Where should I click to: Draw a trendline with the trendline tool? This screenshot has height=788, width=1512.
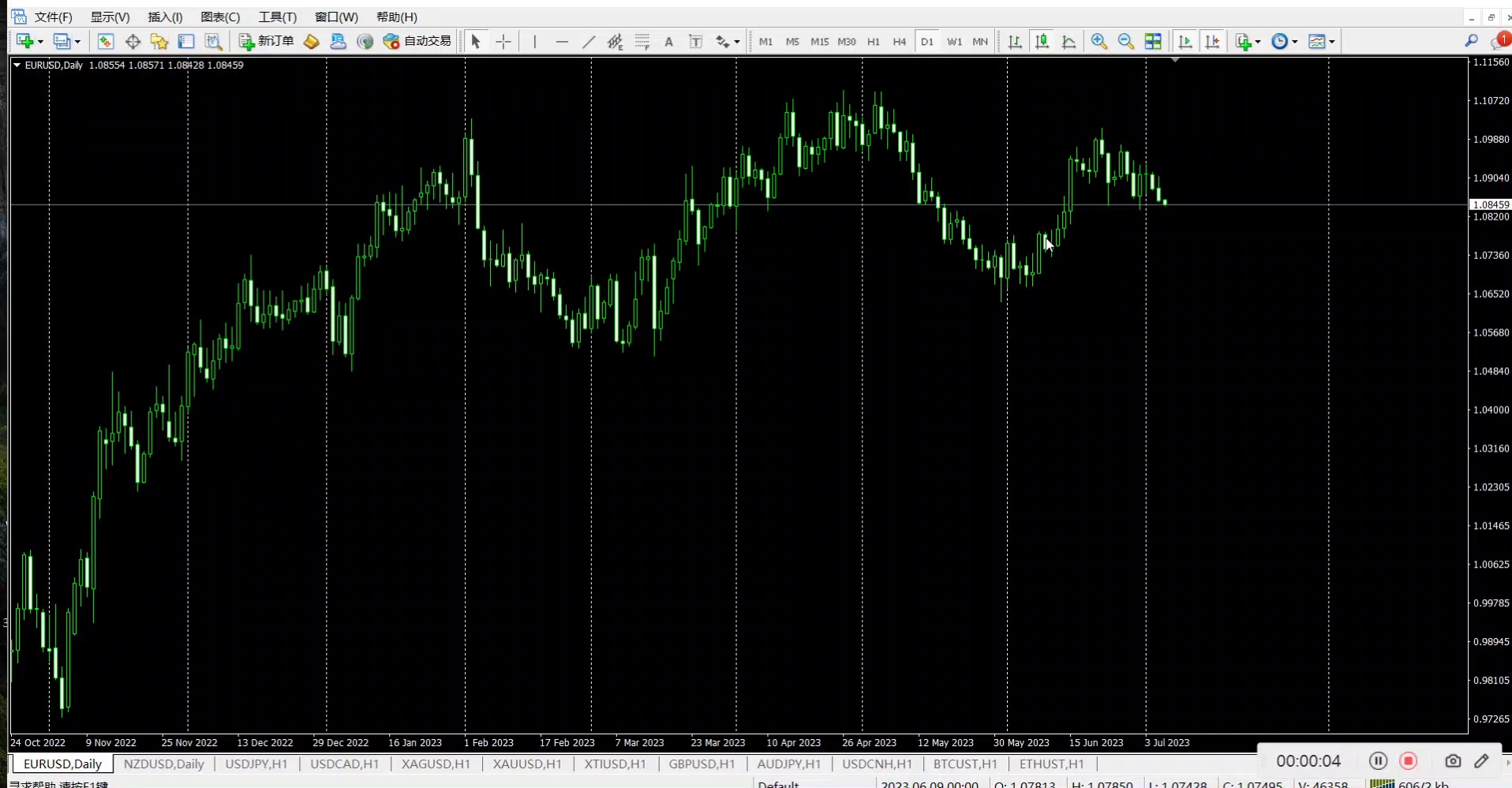click(589, 41)
